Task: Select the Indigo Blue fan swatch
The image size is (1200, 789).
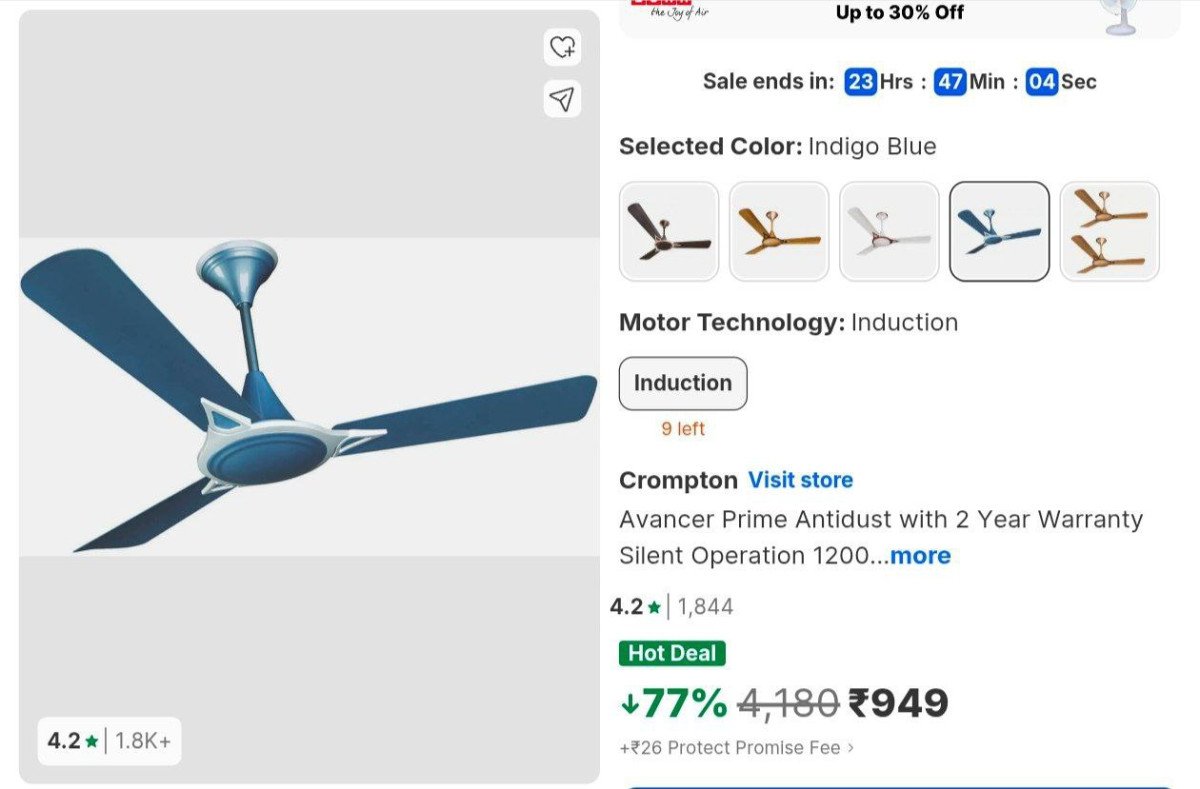Action: pos(999,231)
